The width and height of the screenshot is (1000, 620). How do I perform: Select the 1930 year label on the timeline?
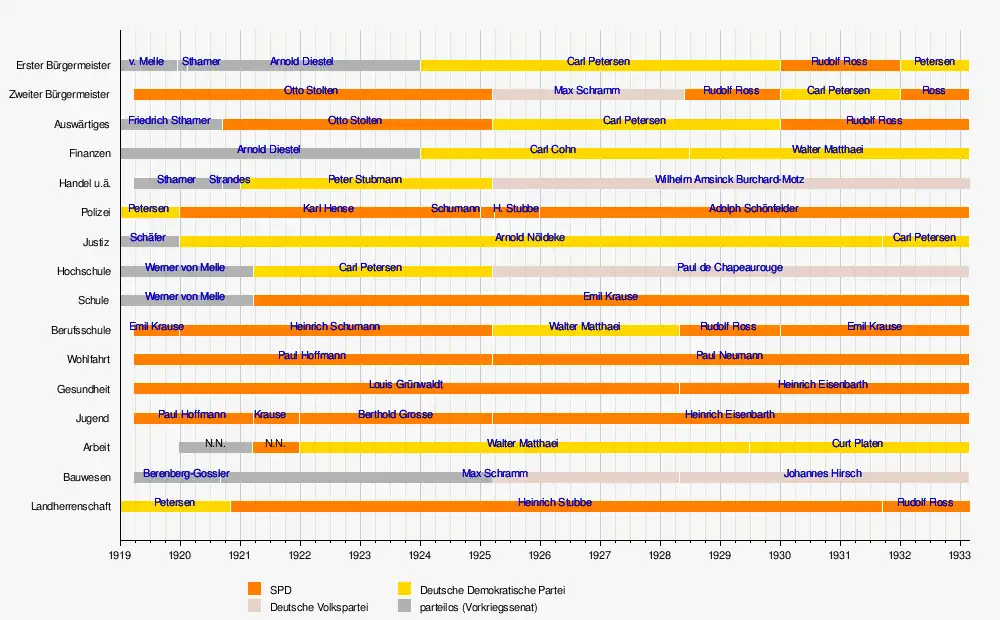[x=780, y=553]
